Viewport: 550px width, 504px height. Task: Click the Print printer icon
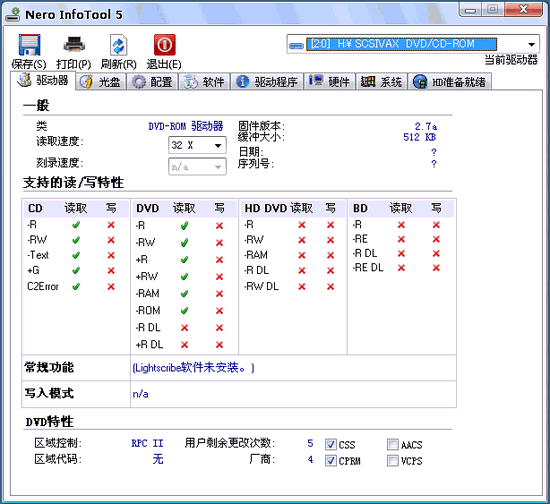pos(74,45)
